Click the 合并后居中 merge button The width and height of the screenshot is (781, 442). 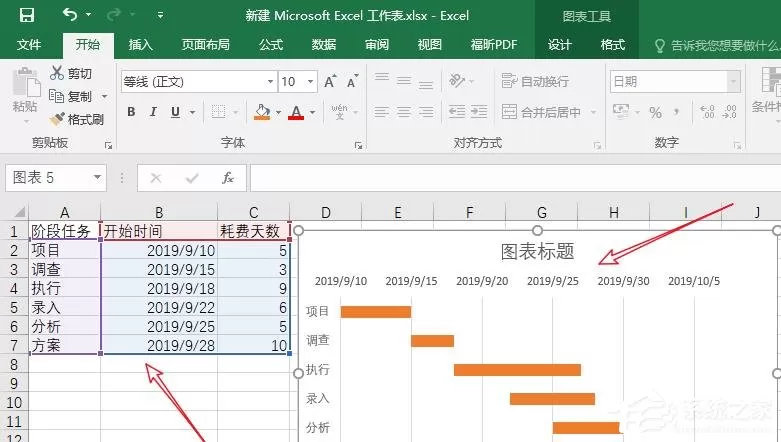coord(541,112)
